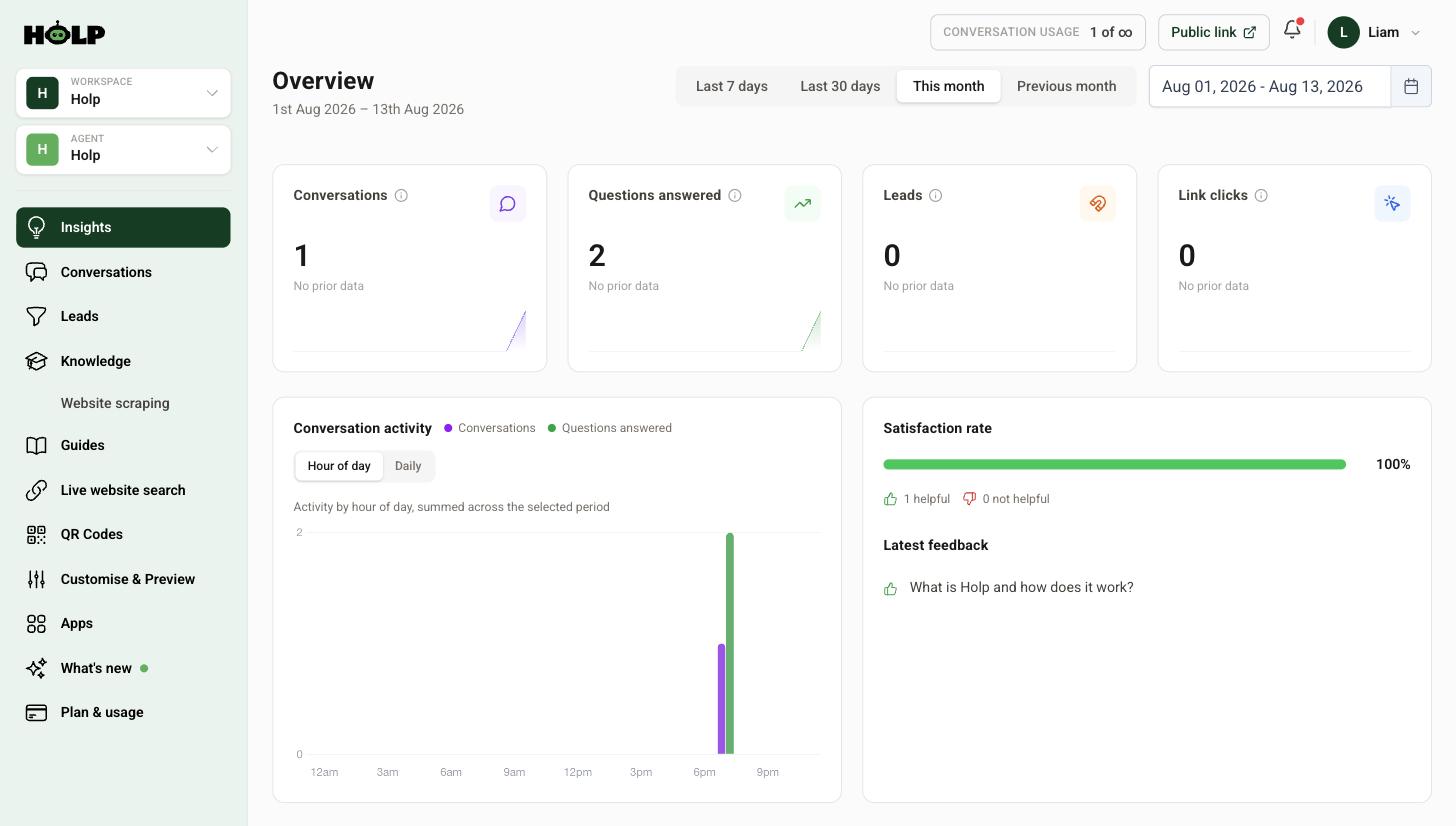Click the blue cursor icon on Link clicks card
Screen dimensions: 1456x826
click(x=1393, y=204)
